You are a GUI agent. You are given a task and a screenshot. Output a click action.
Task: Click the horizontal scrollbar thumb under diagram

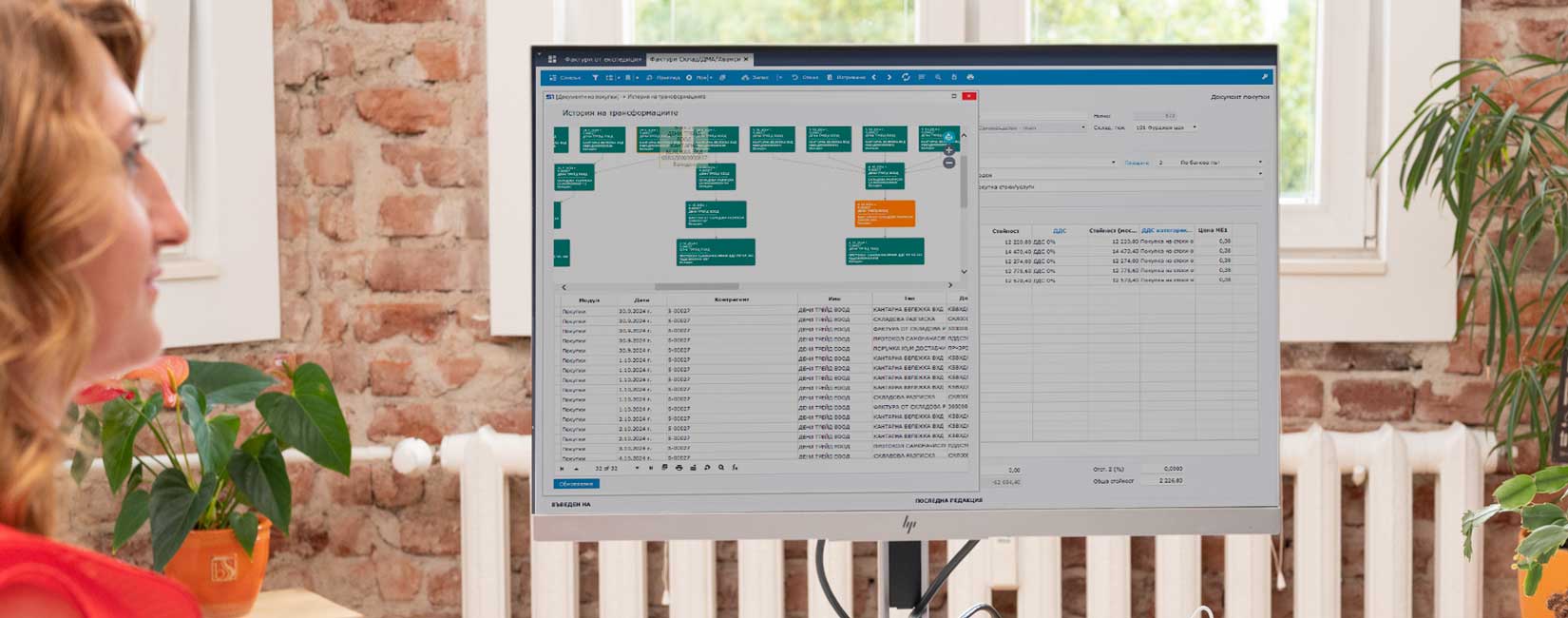point(697,285)
